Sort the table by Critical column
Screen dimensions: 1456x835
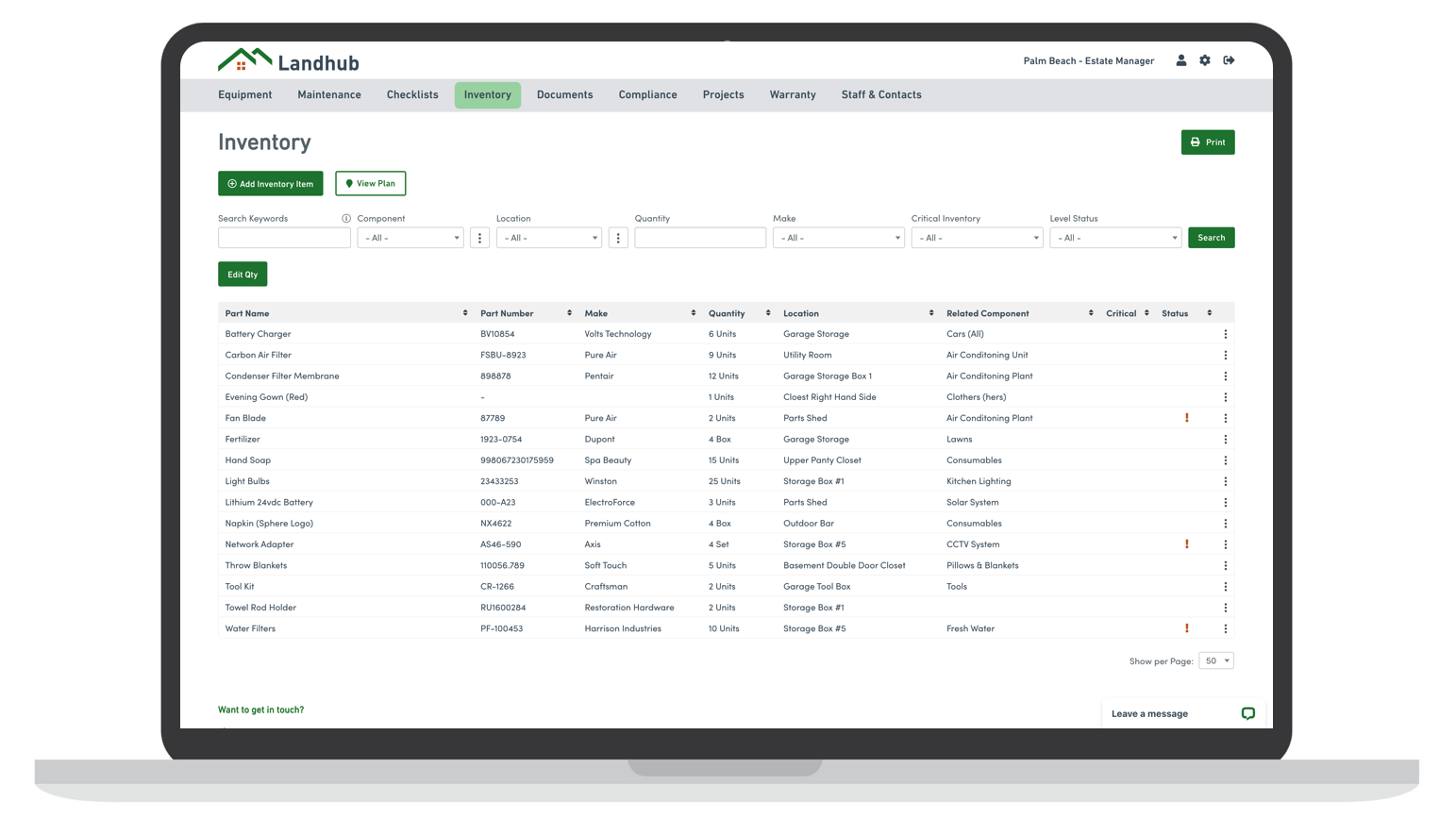point(1146,313)
